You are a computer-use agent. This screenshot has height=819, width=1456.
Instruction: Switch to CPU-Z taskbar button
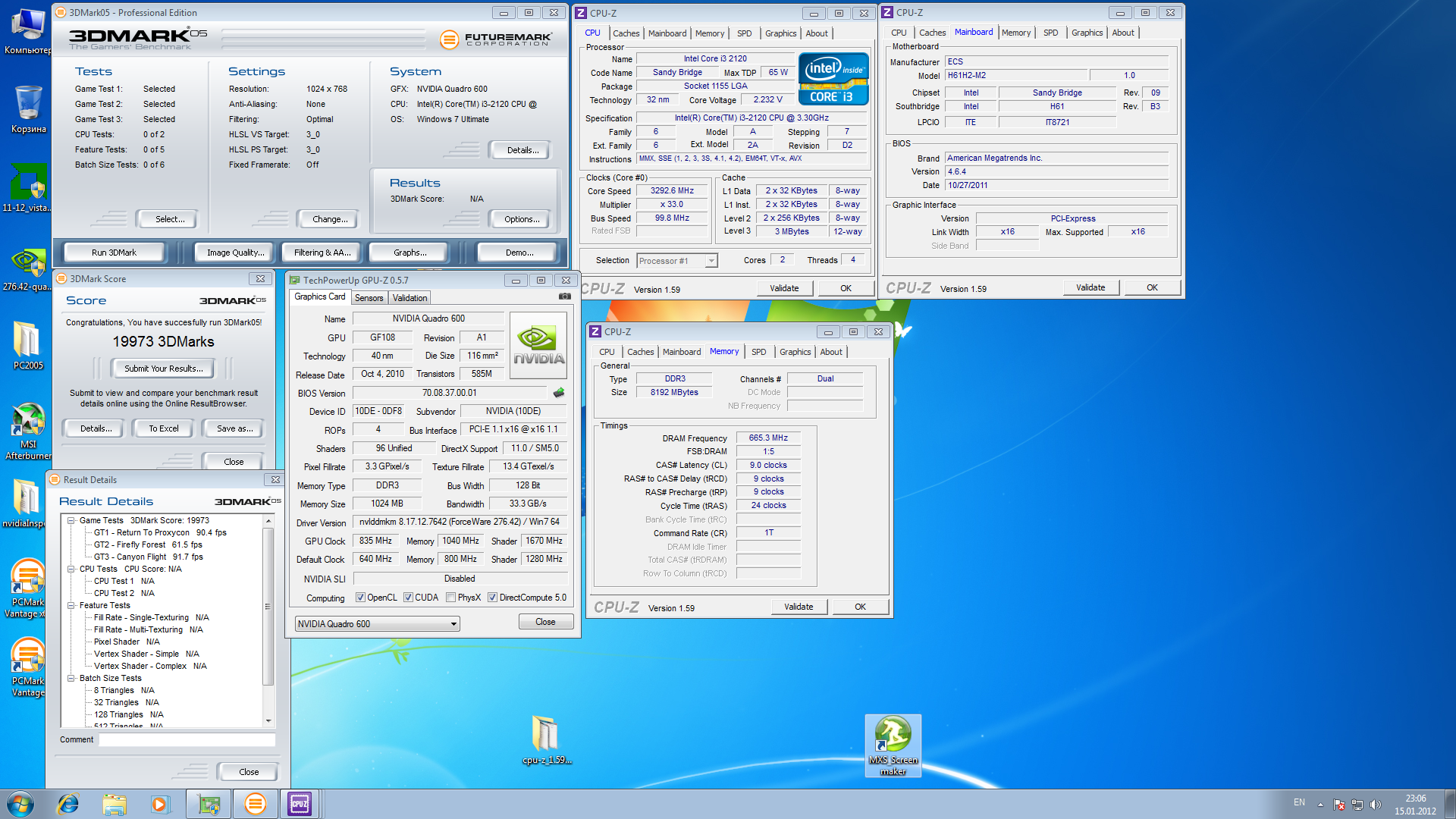point(300,804)
